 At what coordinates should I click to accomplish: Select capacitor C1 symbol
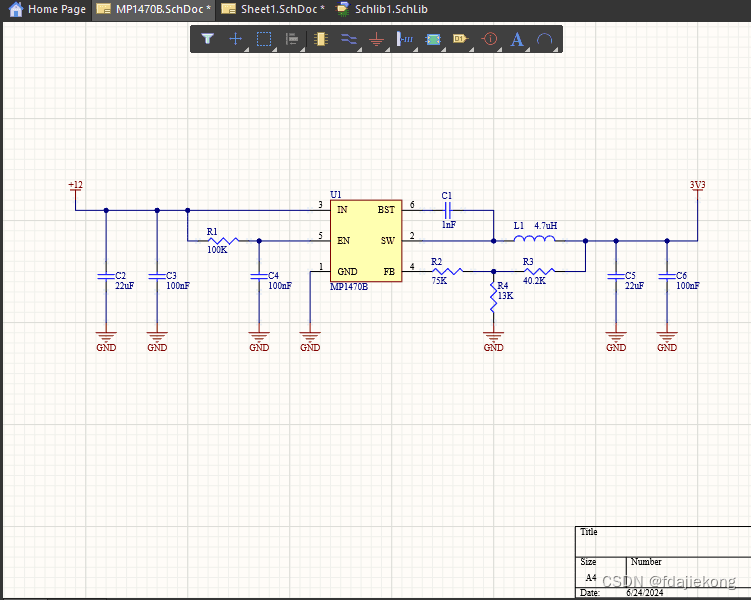pyautogui.click(x=447, y=210)
